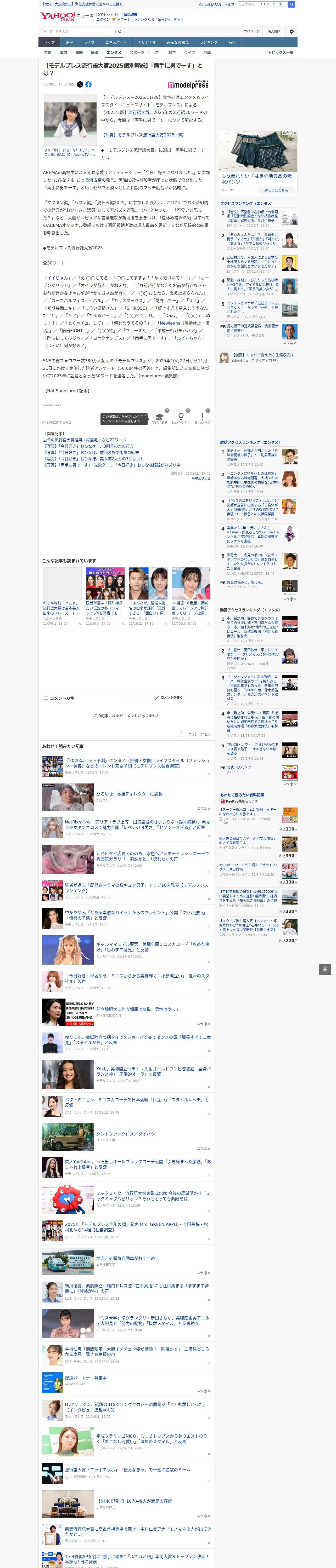Open the ランキング navigation tab
This screenshot has height=1568, width=336.
209,43
